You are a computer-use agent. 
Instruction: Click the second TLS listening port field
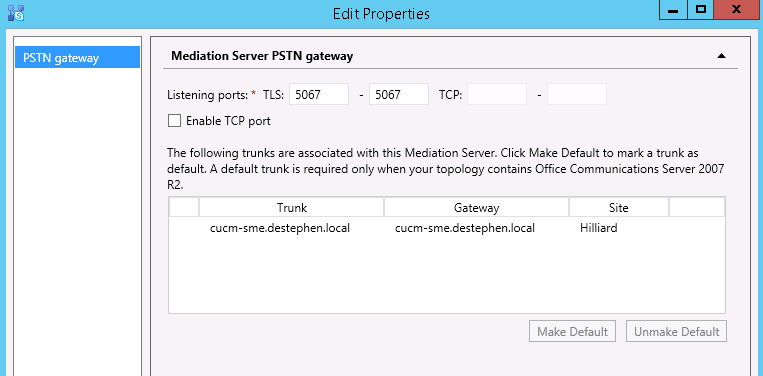click(399, 94)
